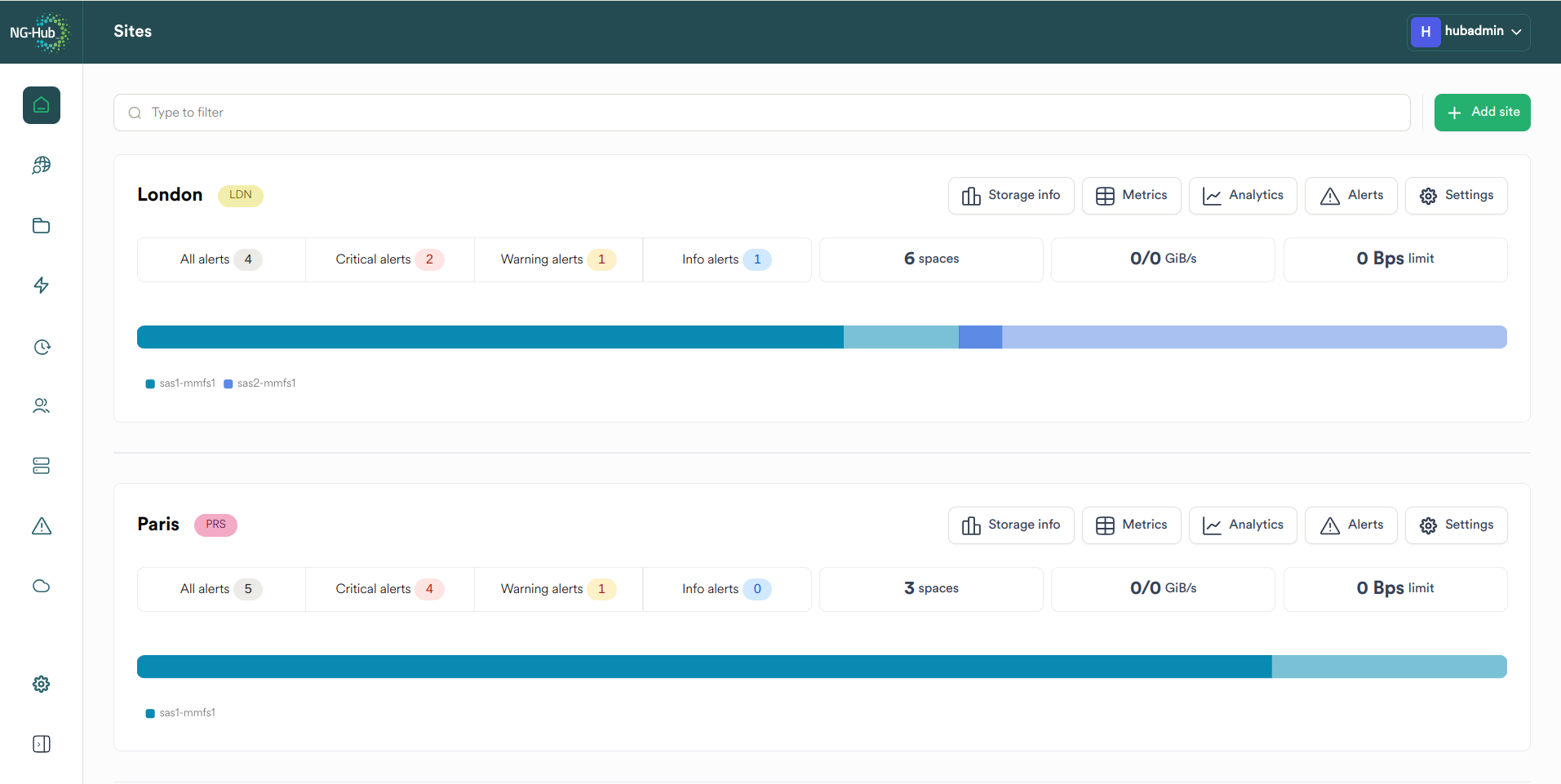This screenshot has width=1561, height=784.
Task: Open the folder icon in sidebar
Action: point(42,226)
